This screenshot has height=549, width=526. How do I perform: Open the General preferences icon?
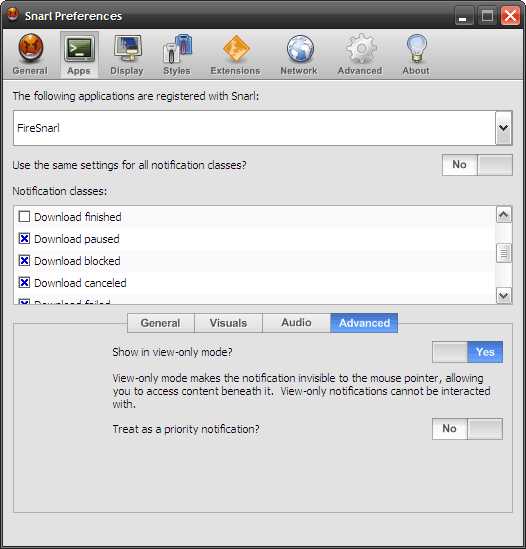point(30,55)
